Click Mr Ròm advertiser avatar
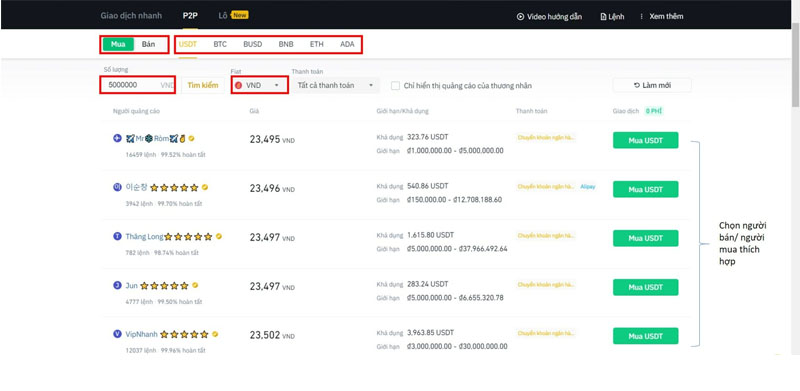This screenshot has height=391, width=800. [117, 138]
